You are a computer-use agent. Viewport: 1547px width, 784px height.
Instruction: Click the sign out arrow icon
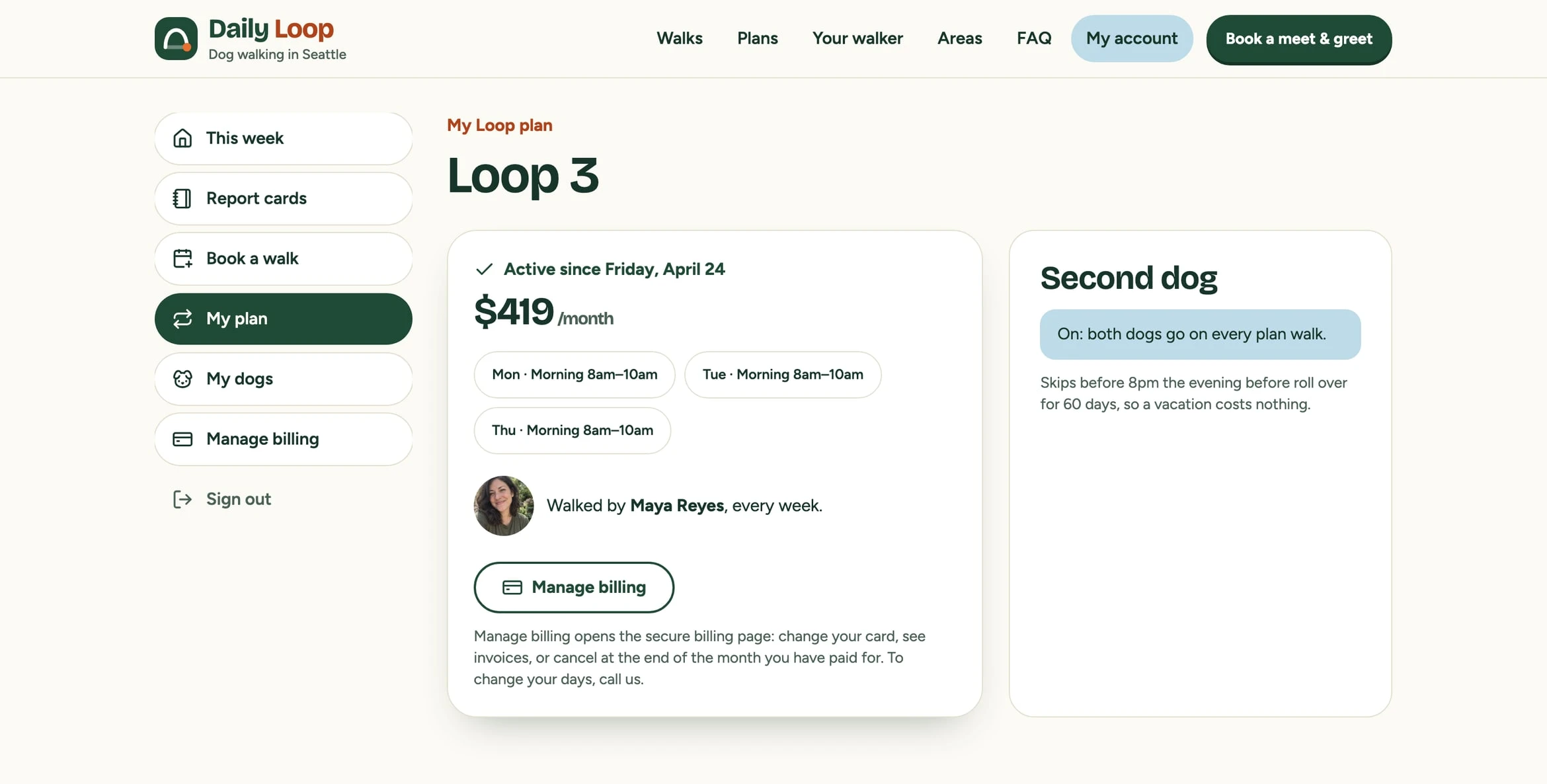tap(182, 499)
